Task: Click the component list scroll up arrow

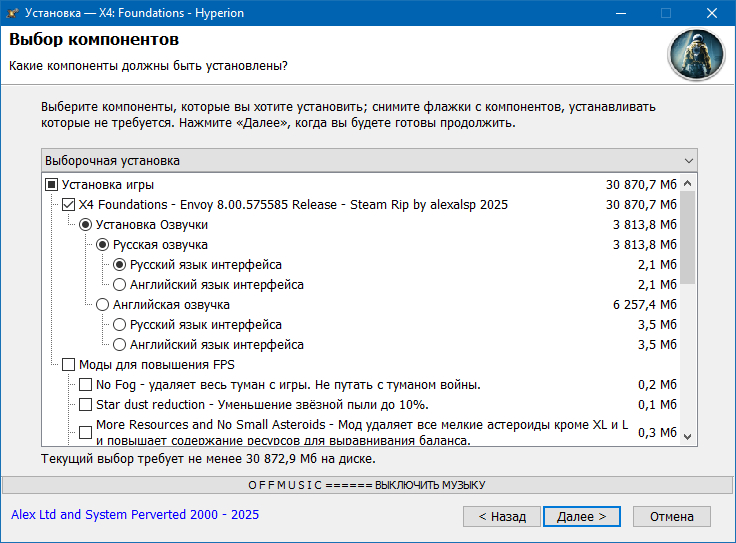Action: click(x=688, y=184)
